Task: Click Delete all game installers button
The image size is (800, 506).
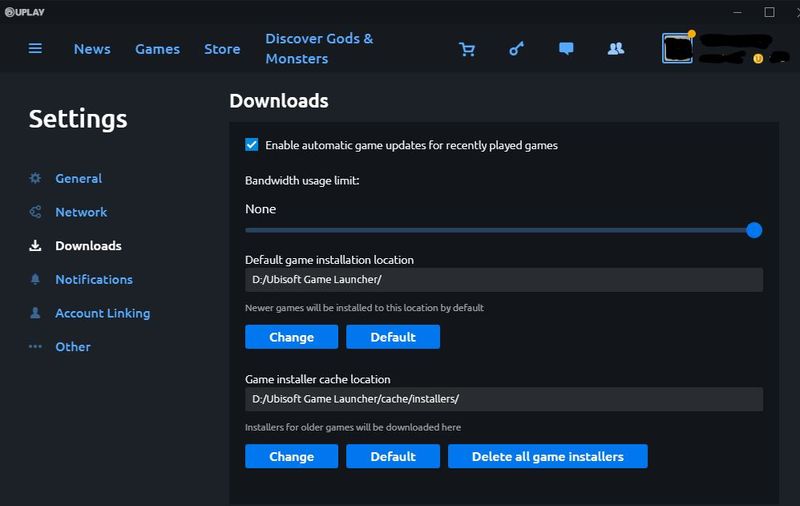Action: pos(547,456)
